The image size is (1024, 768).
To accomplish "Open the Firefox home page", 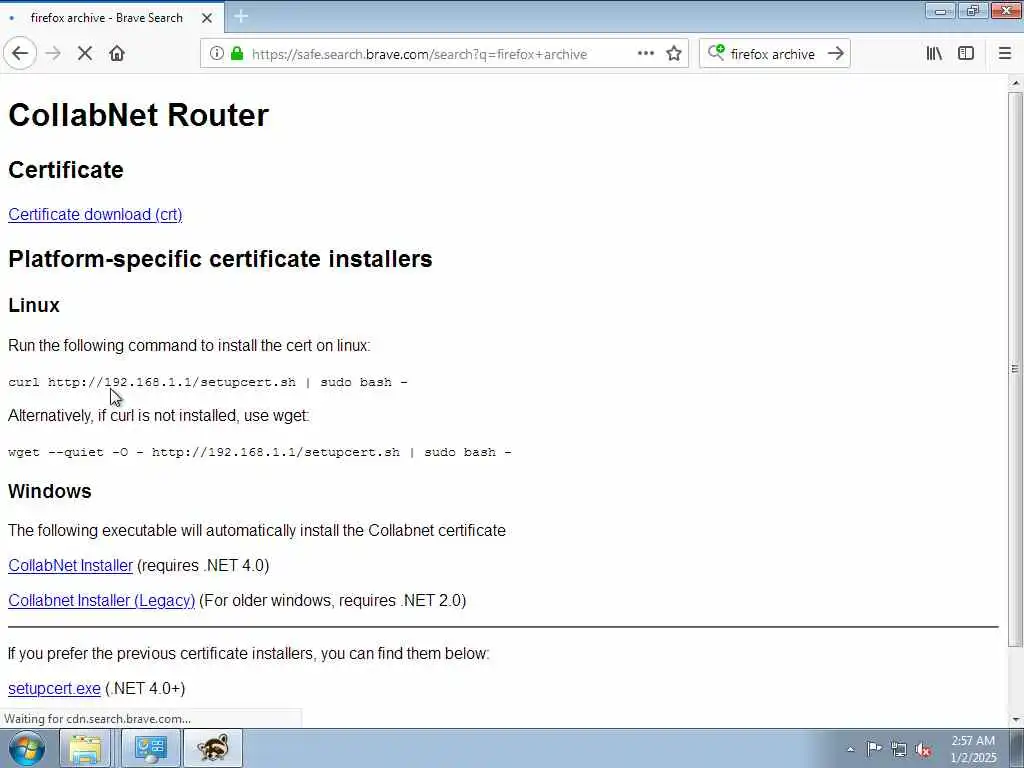I will tap(117, 54).
